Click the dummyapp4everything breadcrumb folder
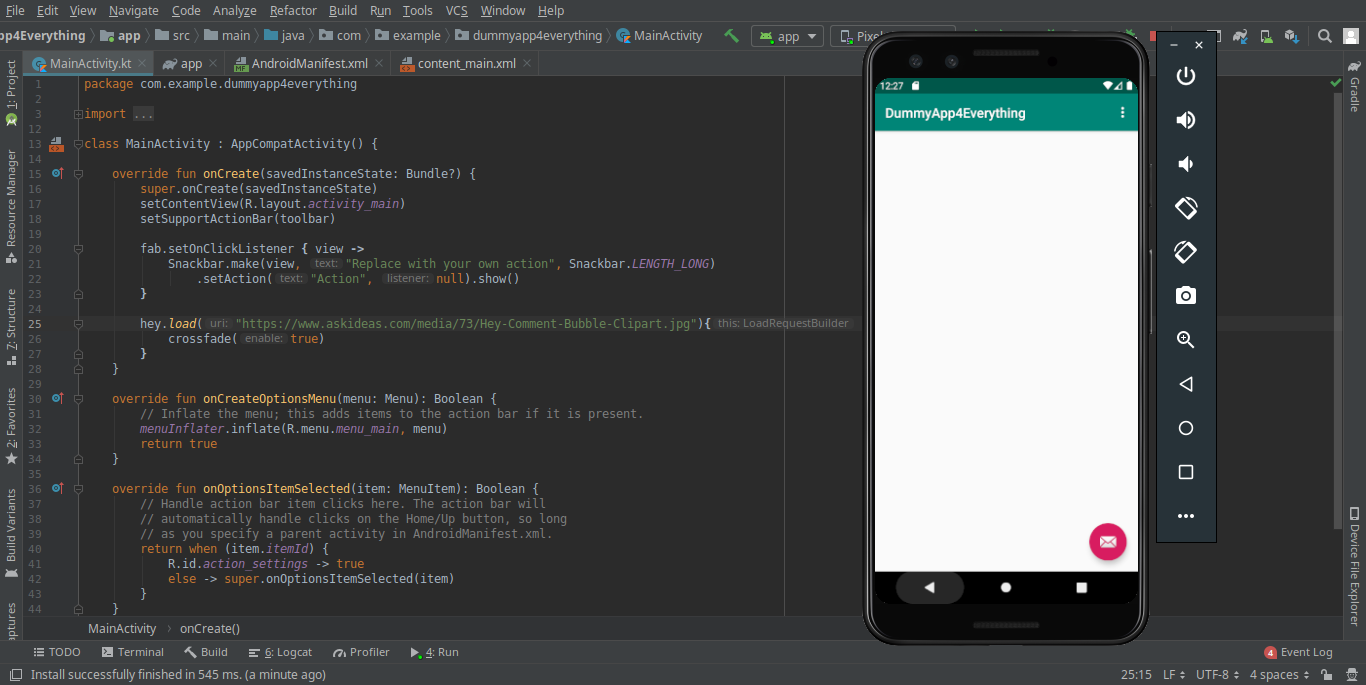This screenshot has height=685, width=1366. [x=528, y=36]
